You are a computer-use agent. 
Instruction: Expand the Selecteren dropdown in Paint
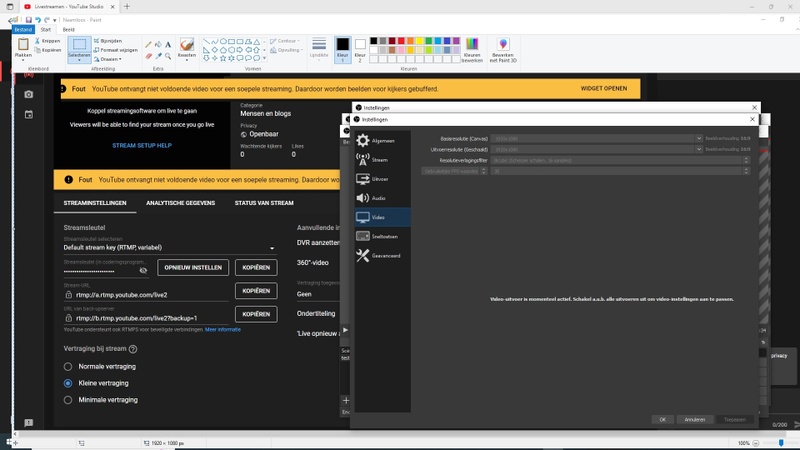(79, 58)
